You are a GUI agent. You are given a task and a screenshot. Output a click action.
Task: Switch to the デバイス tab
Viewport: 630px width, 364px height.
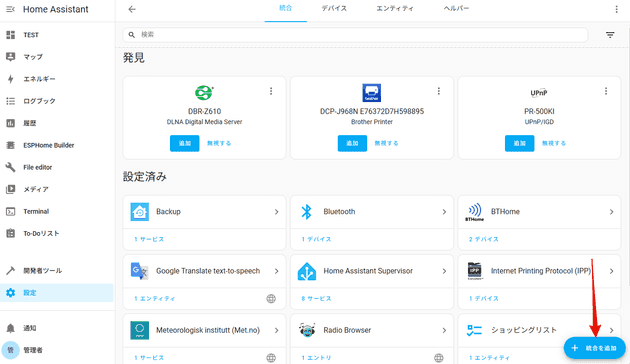(334, 8)
